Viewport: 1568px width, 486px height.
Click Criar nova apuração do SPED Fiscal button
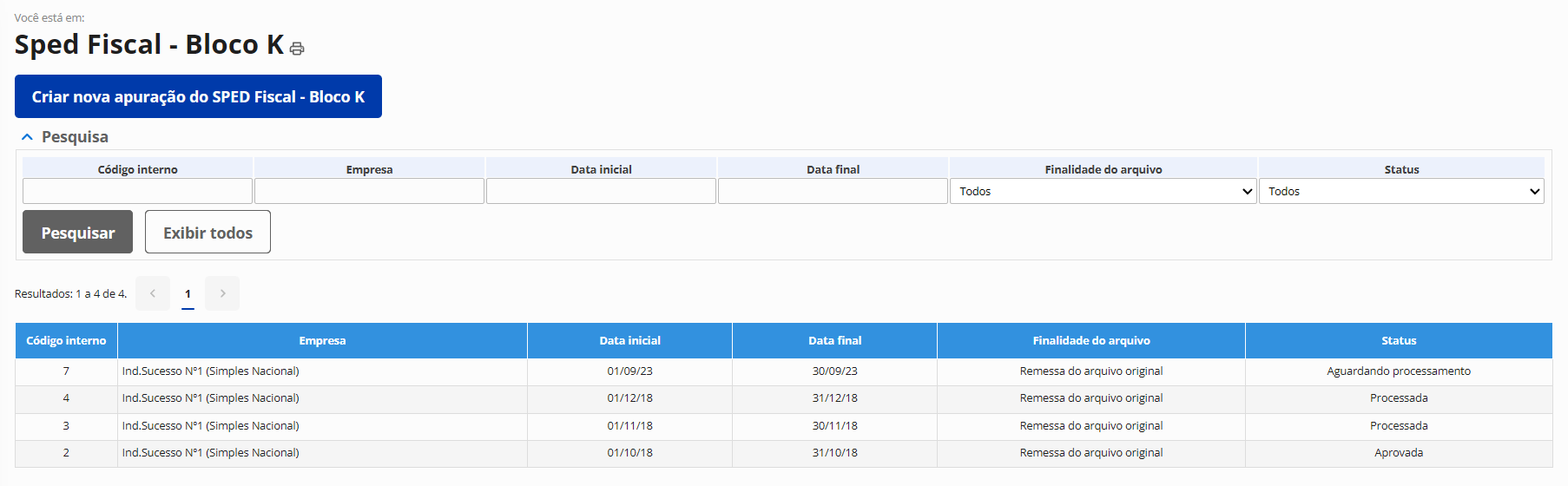click(x=198, y=96)
